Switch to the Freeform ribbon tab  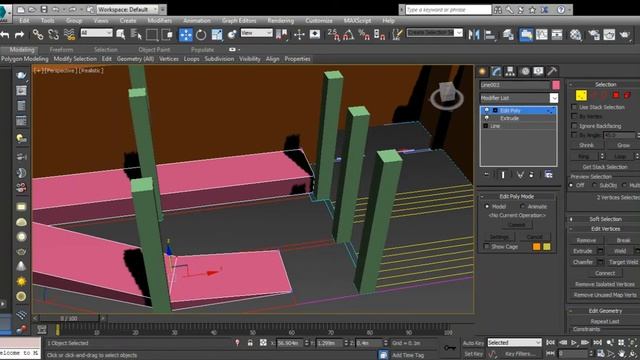pyautogui.click(x=61, y=49)
